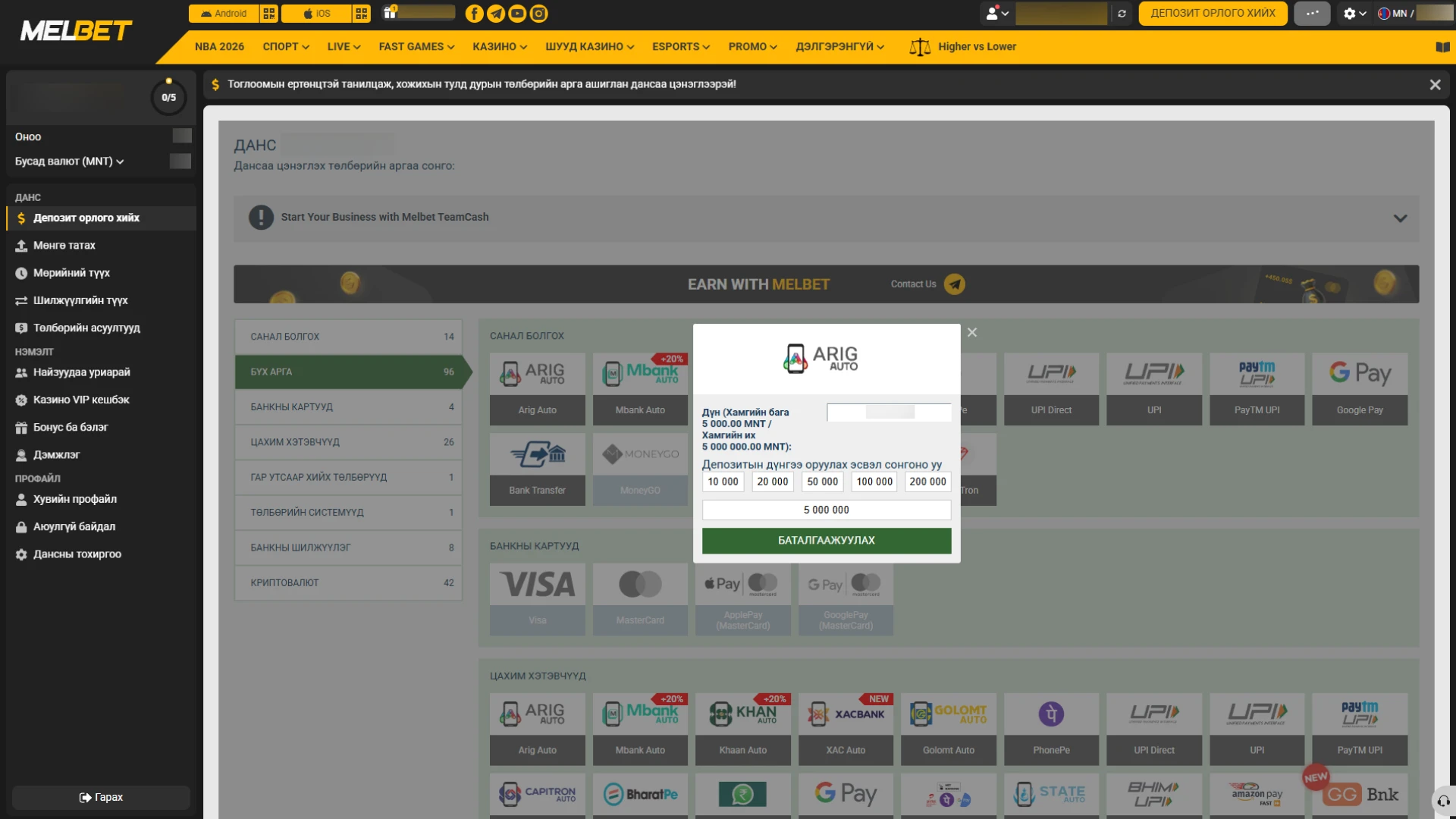Select the БАНКНЫ КАРТУУД category tab

click(349, 407)
